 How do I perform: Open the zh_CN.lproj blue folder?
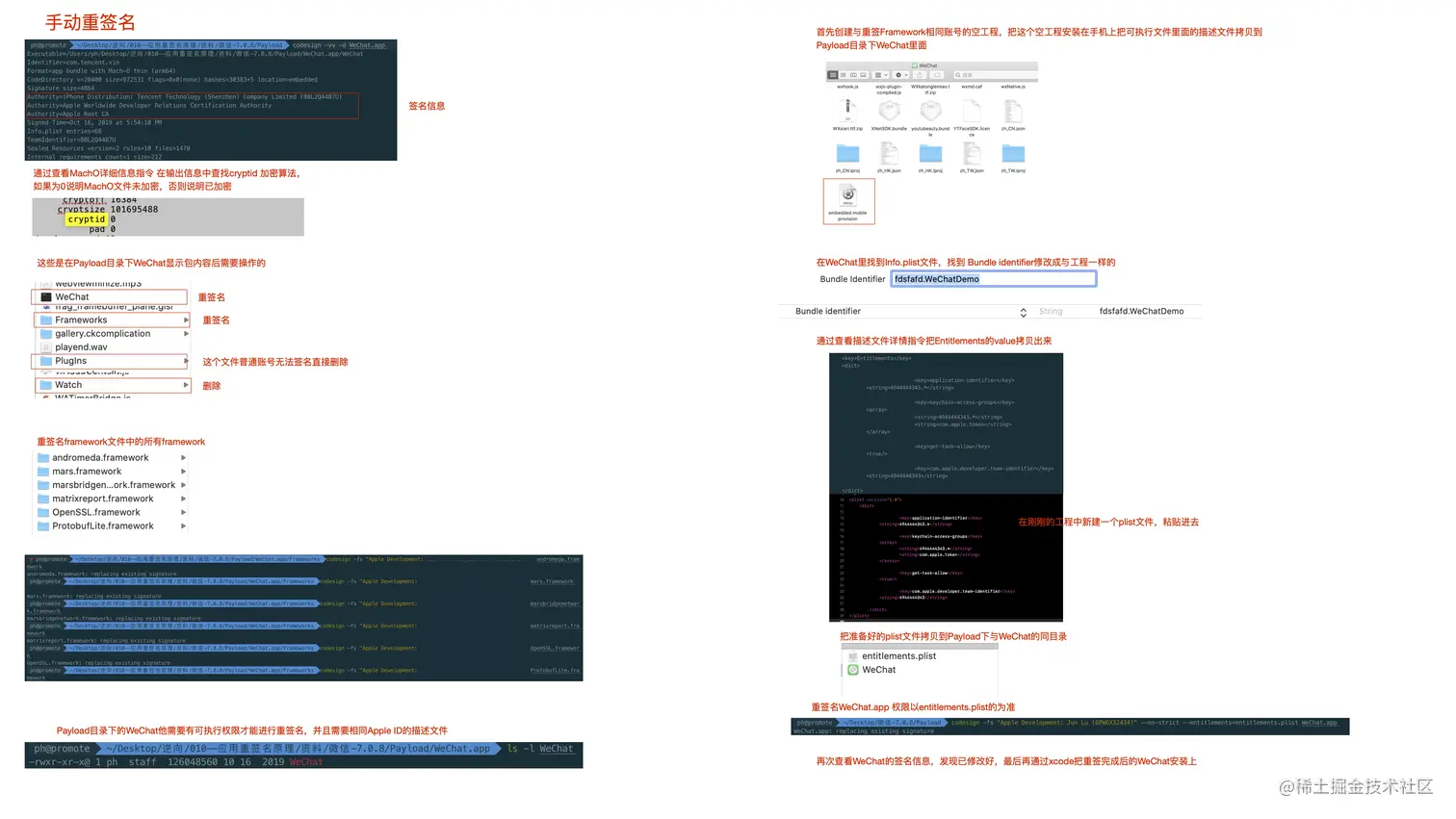tap(847, 154)
